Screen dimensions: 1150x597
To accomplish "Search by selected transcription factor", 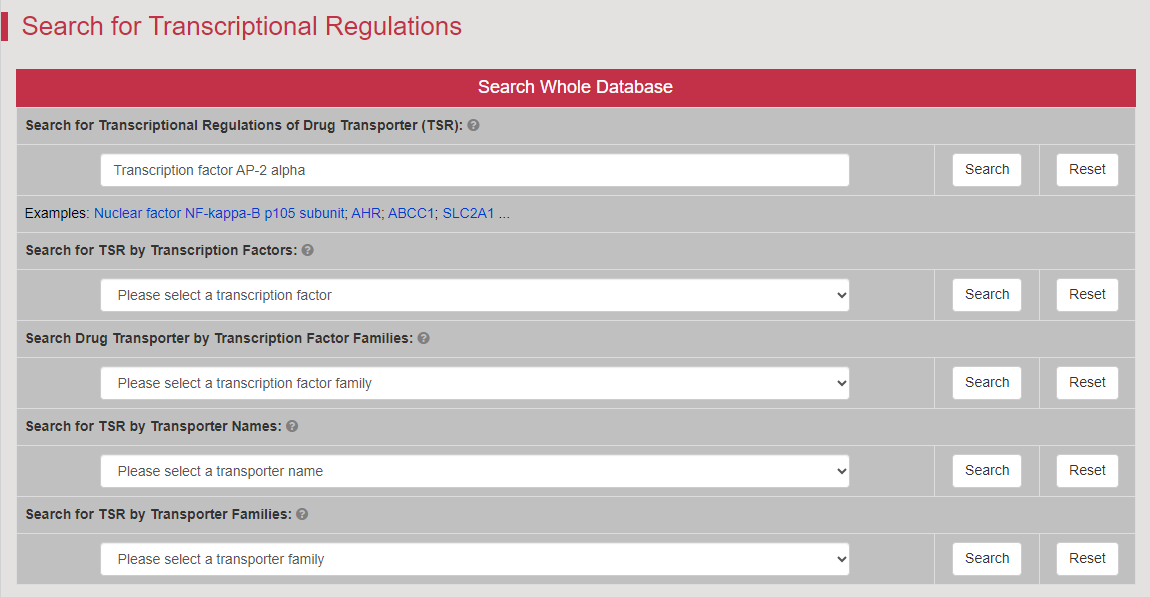I will pyautogui.click(x=986, y=295).
